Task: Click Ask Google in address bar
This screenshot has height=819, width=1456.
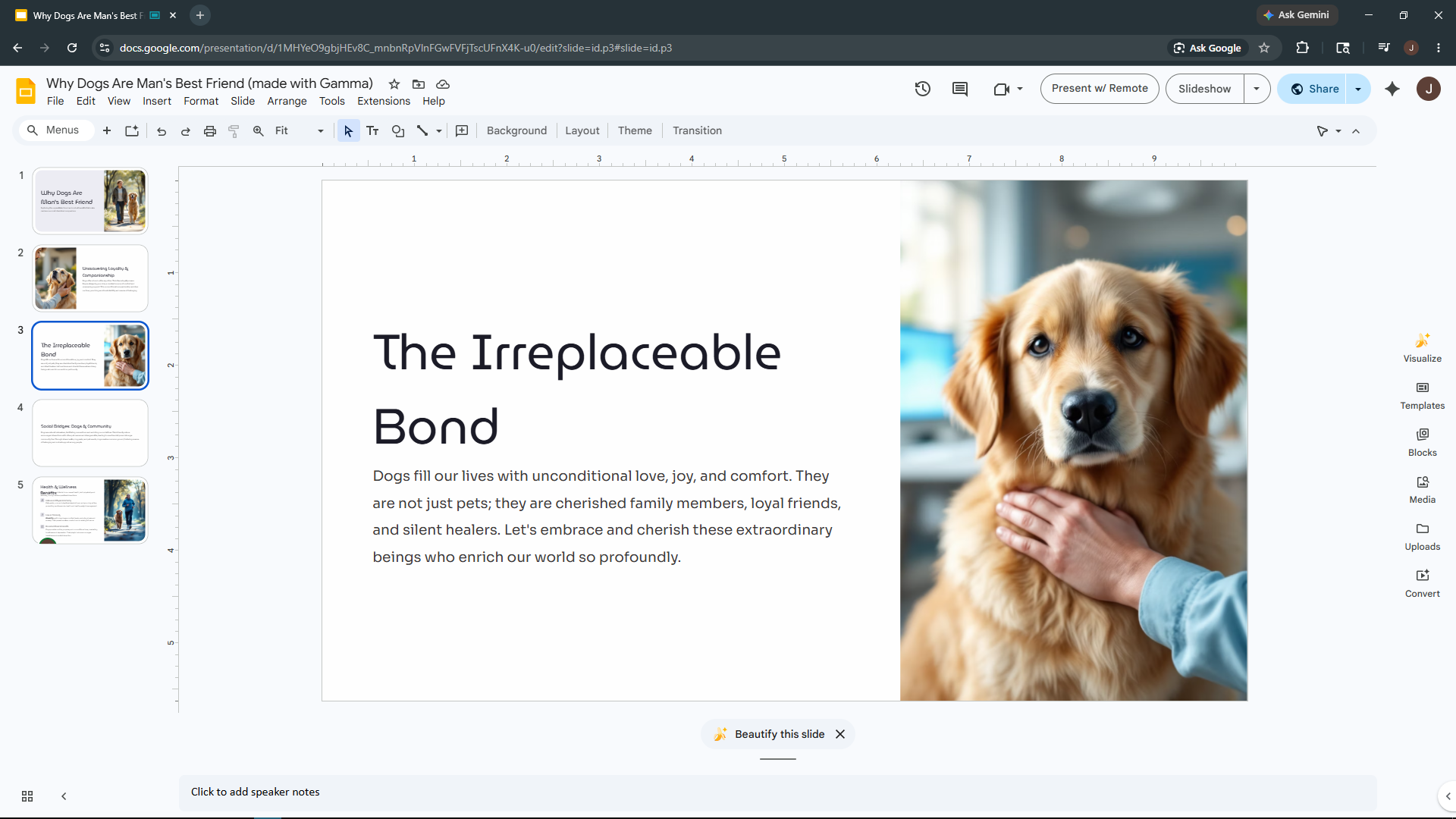Action: (x=1207, y=48)
